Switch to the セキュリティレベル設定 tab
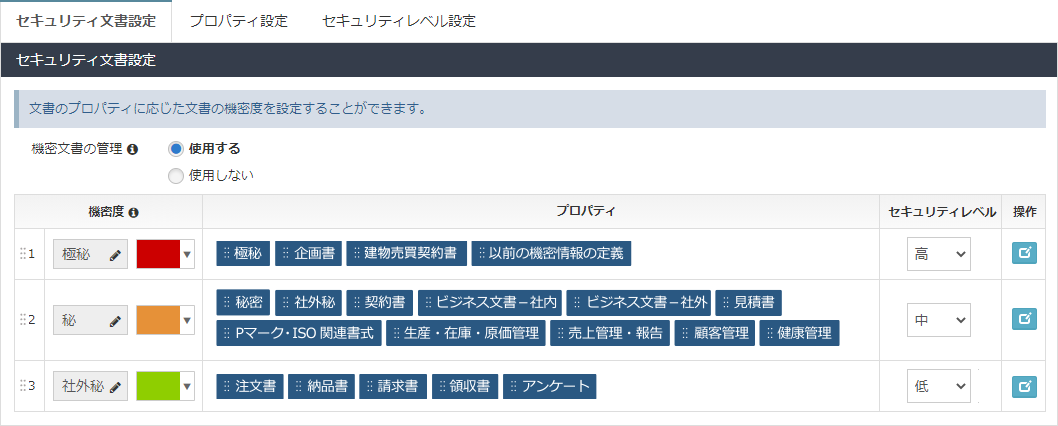This screenshot has width=1058, height=426. tap(398, 21)
